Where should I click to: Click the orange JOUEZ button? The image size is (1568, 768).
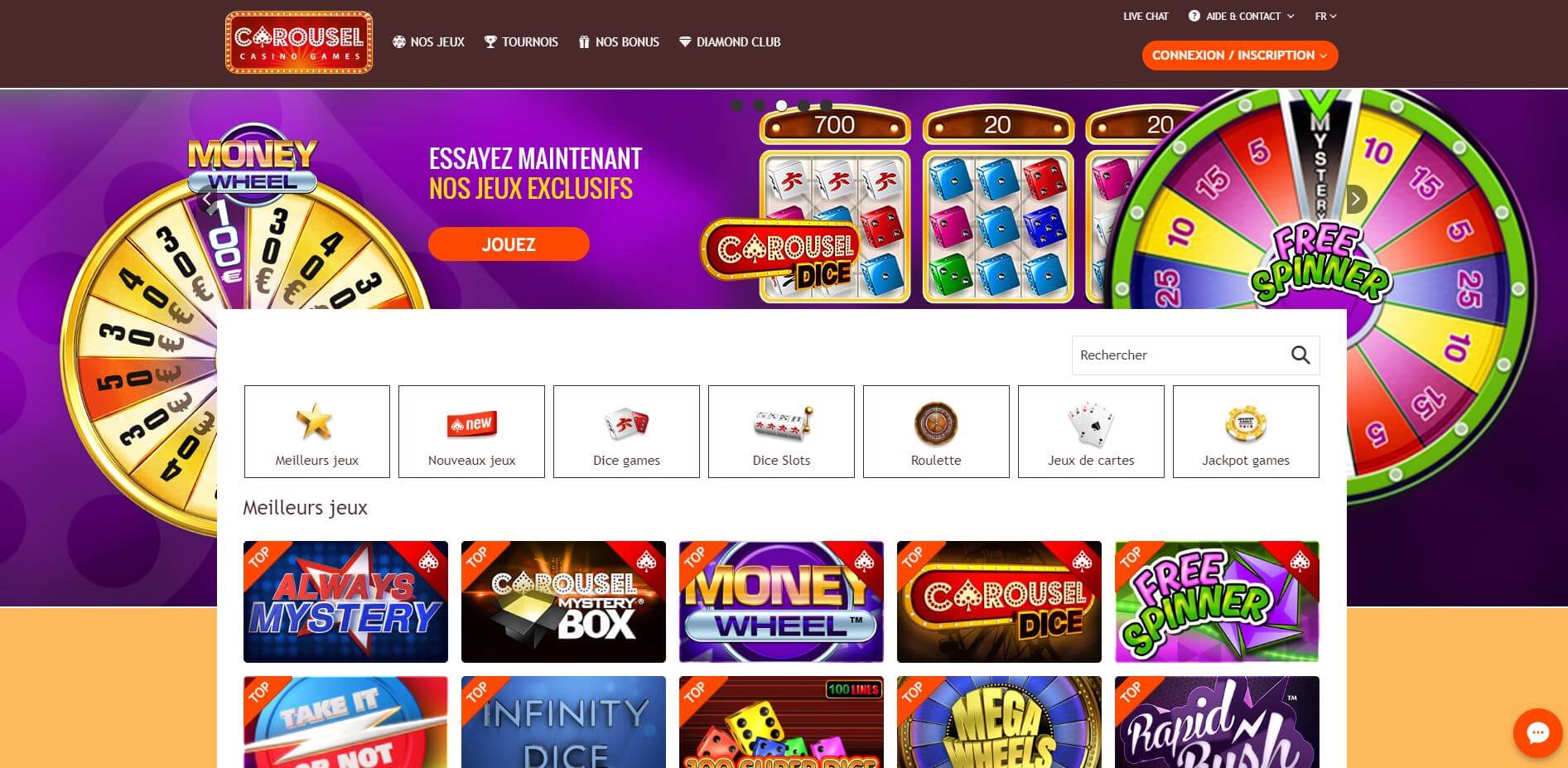[x=509, y=244]
